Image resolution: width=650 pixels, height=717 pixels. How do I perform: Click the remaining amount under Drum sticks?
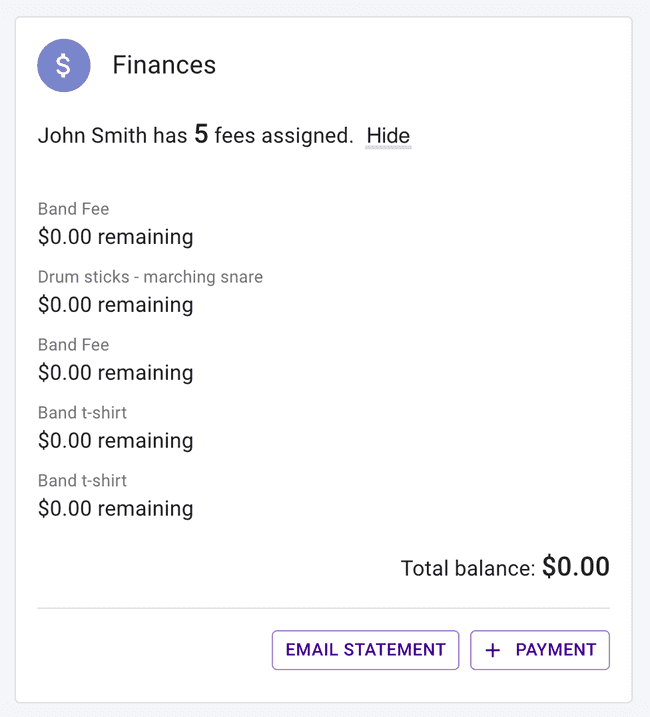coord(115,305)
